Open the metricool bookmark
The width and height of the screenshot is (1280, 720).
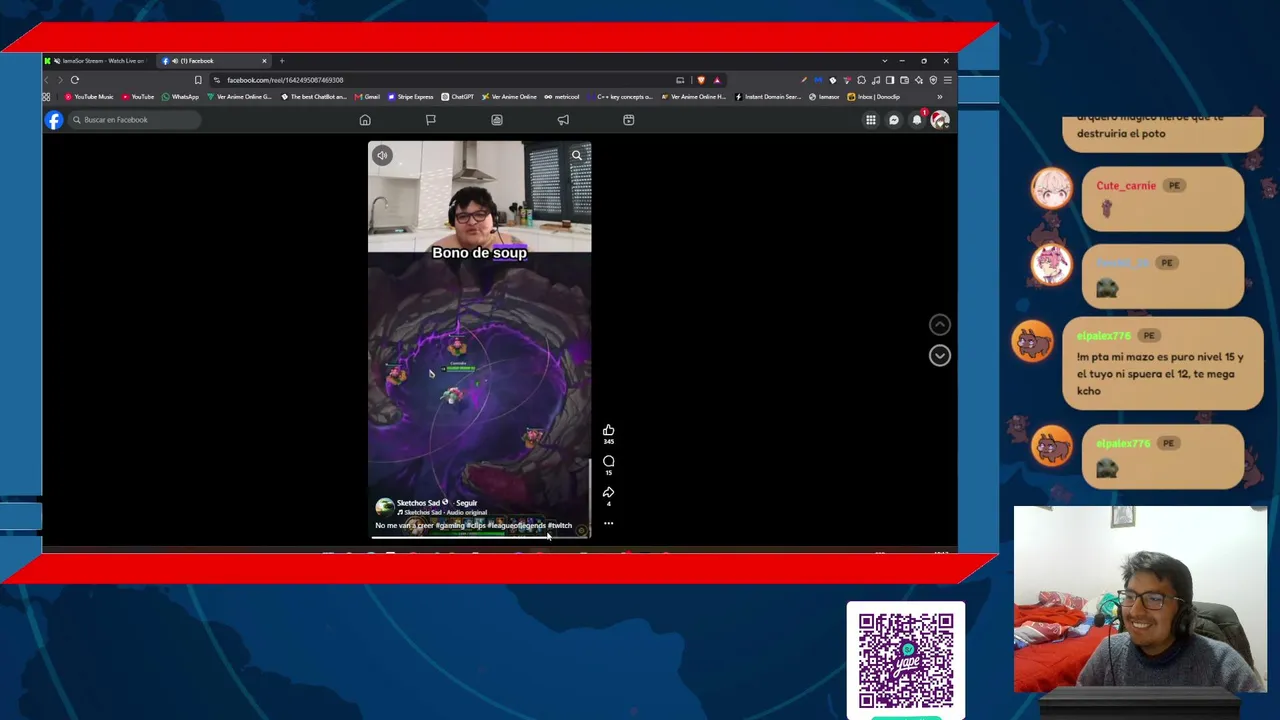(x=562, y=97)
